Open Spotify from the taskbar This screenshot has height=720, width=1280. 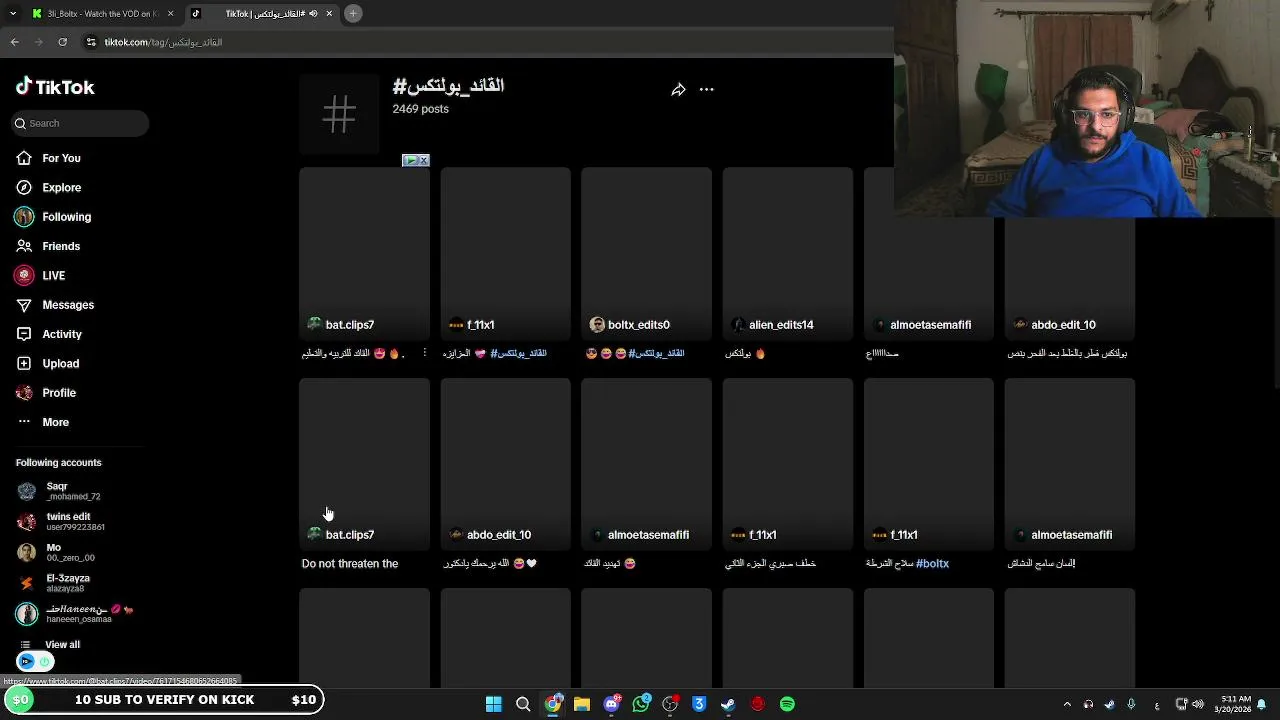[788, 704]
